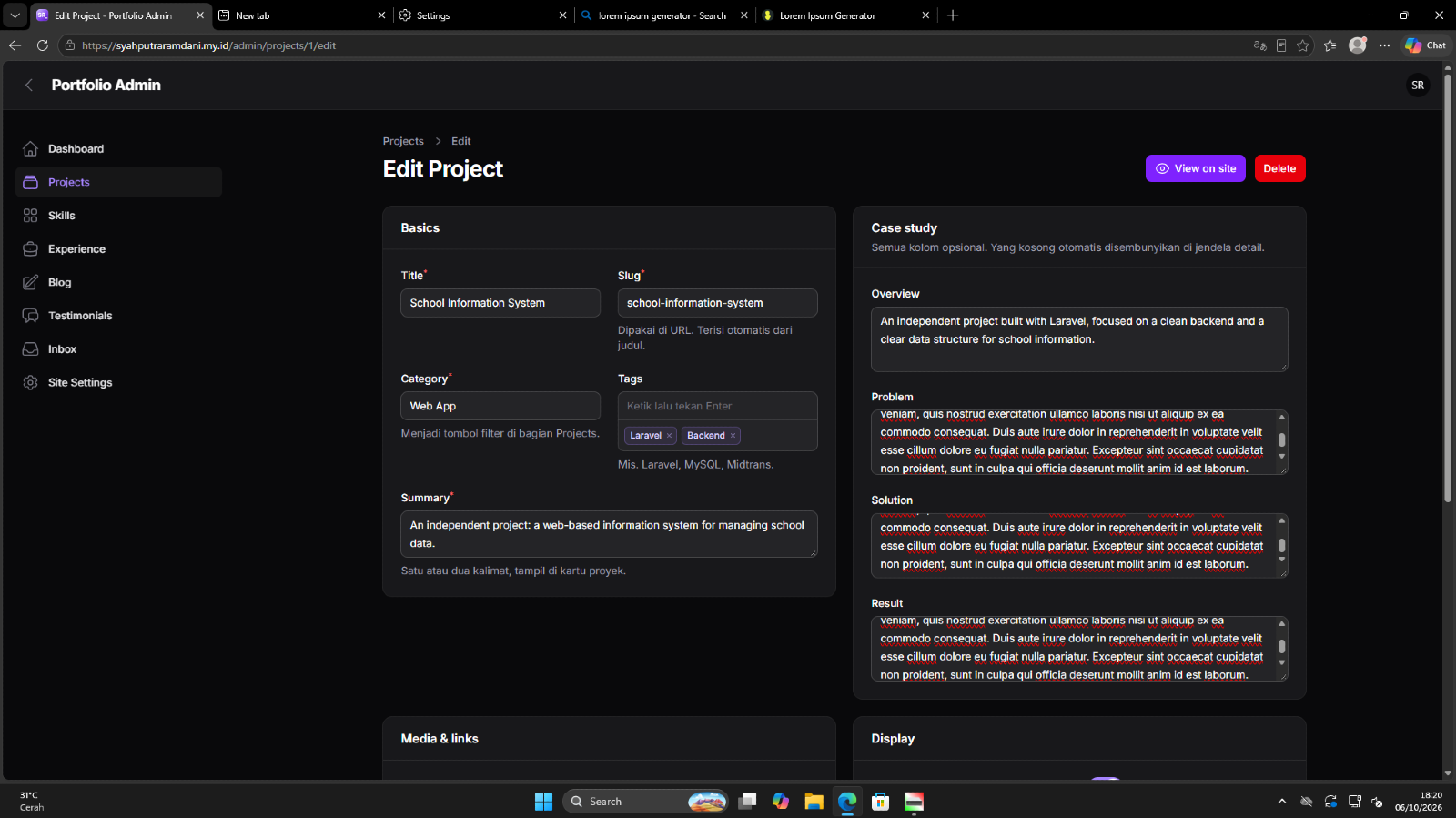The width and height of the screenshot is (1456, 818).
Task: Click the Inbox tray icon in the sidebar
Action: pyautogui.click(x=30, y=349)
